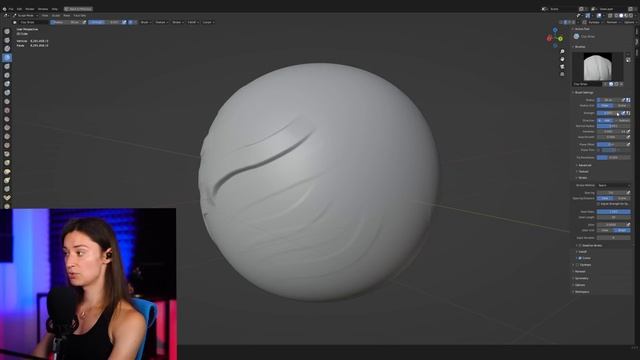Viewport: 640px width, 360px height.
Task: Select the Inflate brush tool
Action: coord(7,84)
